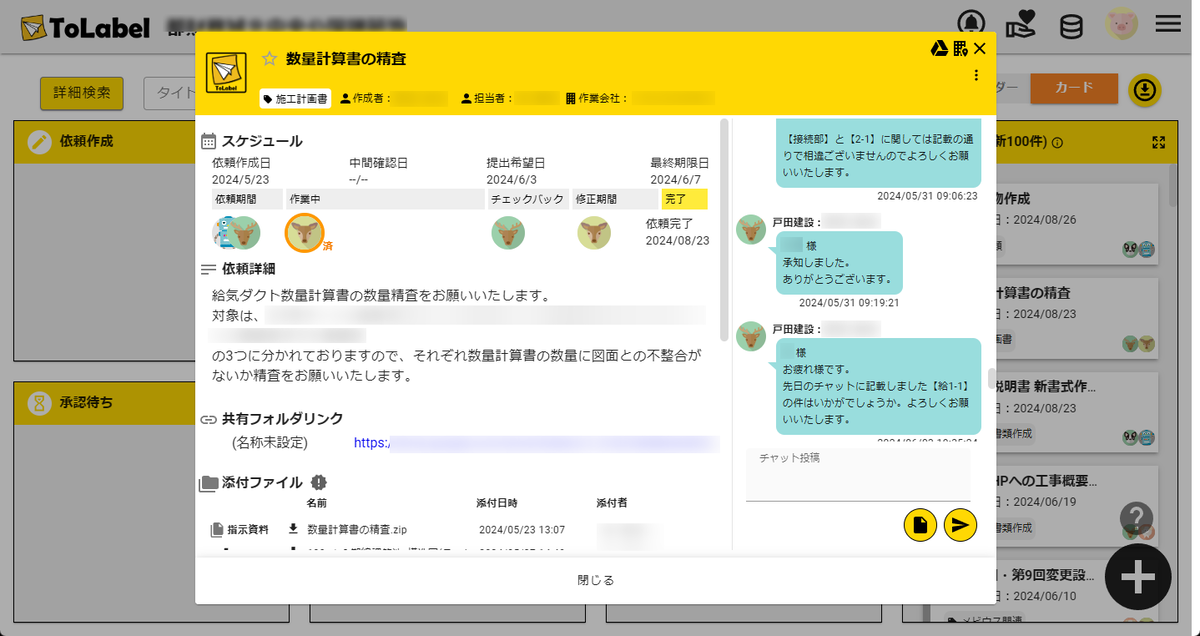Viewport: 1200px width, 636px height.
Task: Click the details panel vertical scrollbar
Action: click(x=724, y=230)
